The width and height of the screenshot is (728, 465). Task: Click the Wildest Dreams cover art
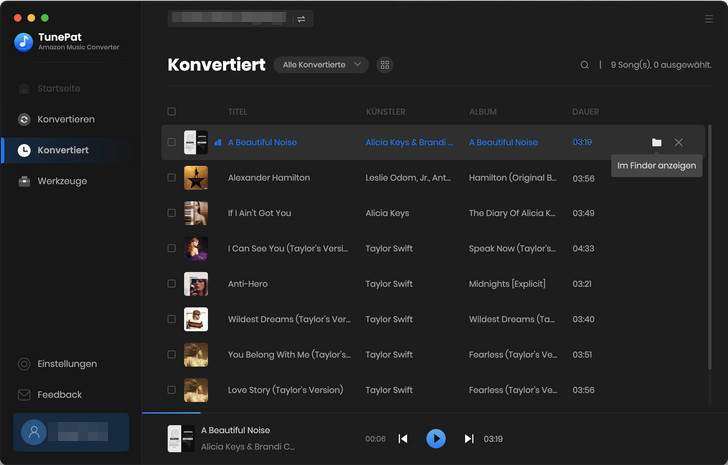click(196, 319)
